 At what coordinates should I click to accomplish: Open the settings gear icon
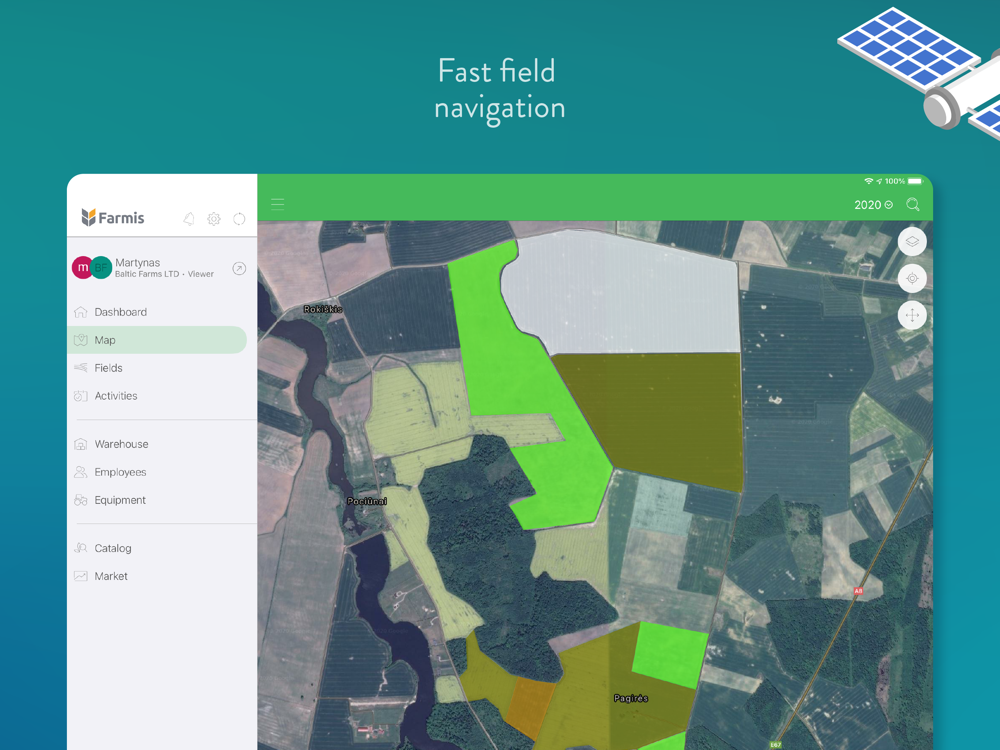(x=214, y=219)
